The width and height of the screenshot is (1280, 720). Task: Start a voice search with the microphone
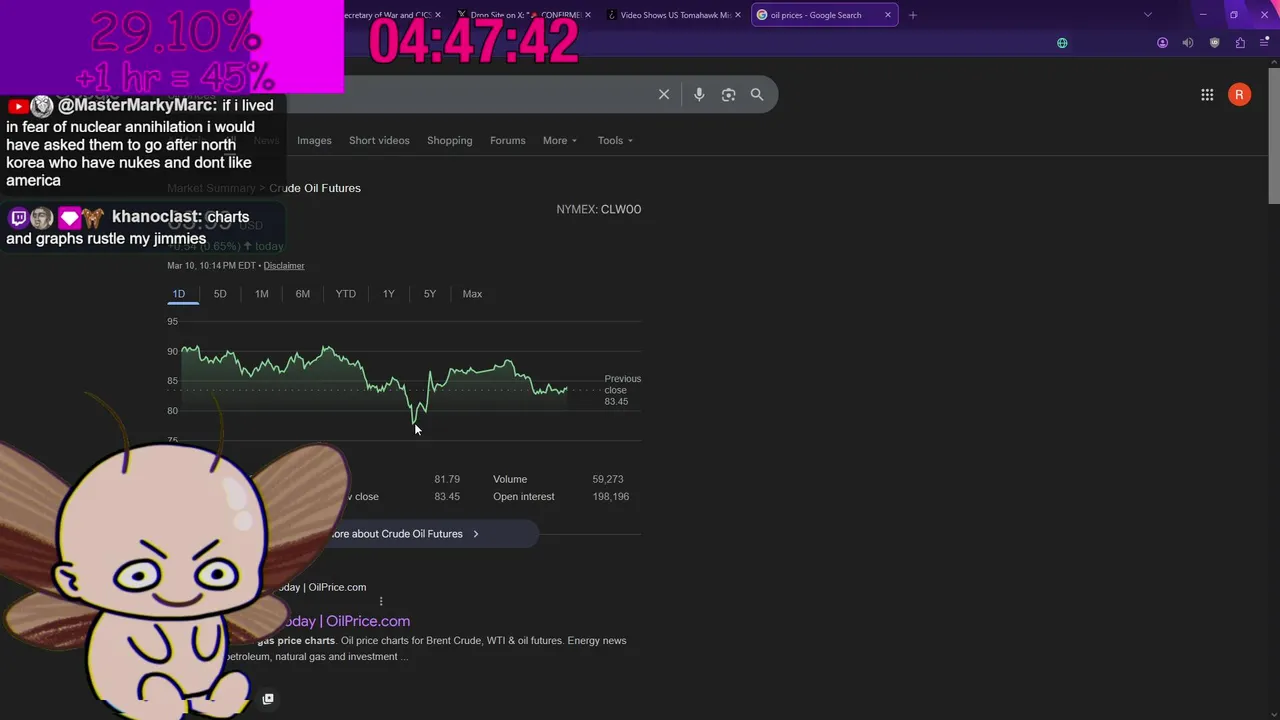[699, 94]
